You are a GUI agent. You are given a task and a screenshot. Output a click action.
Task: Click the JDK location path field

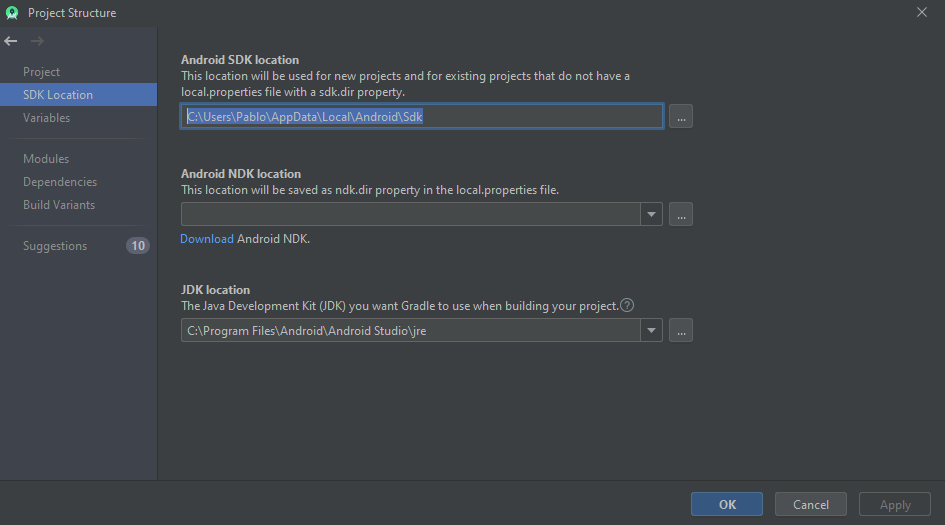410,330
